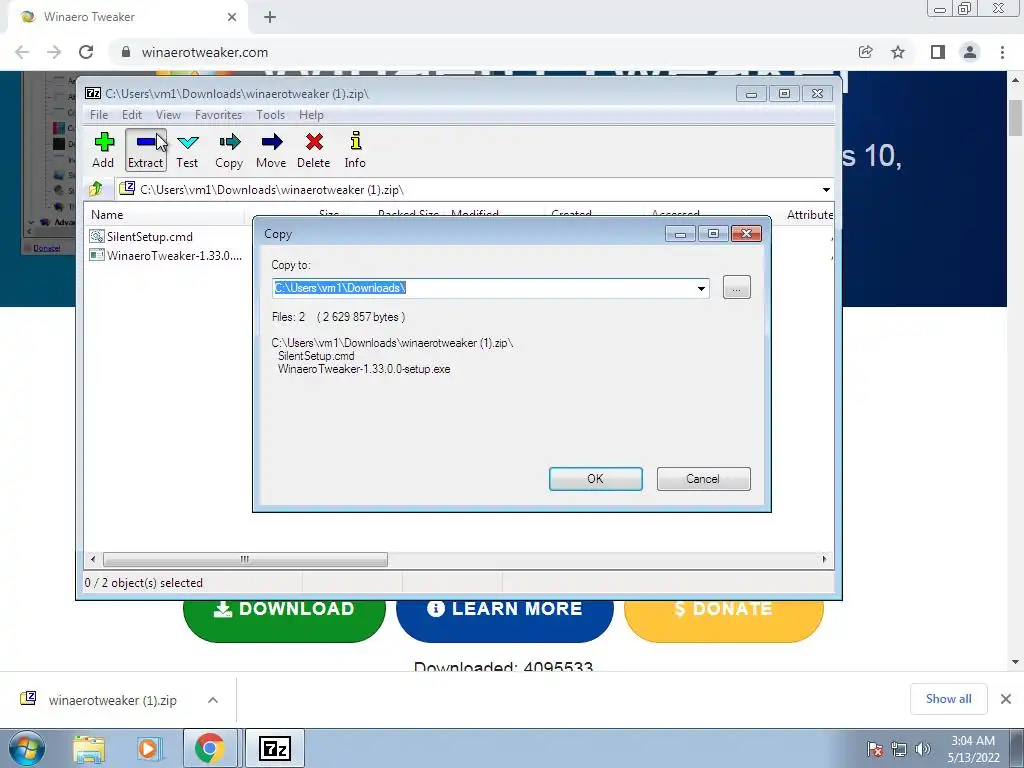Select the Move toolbar icon
1024x768 pixels.
[271, 150]
